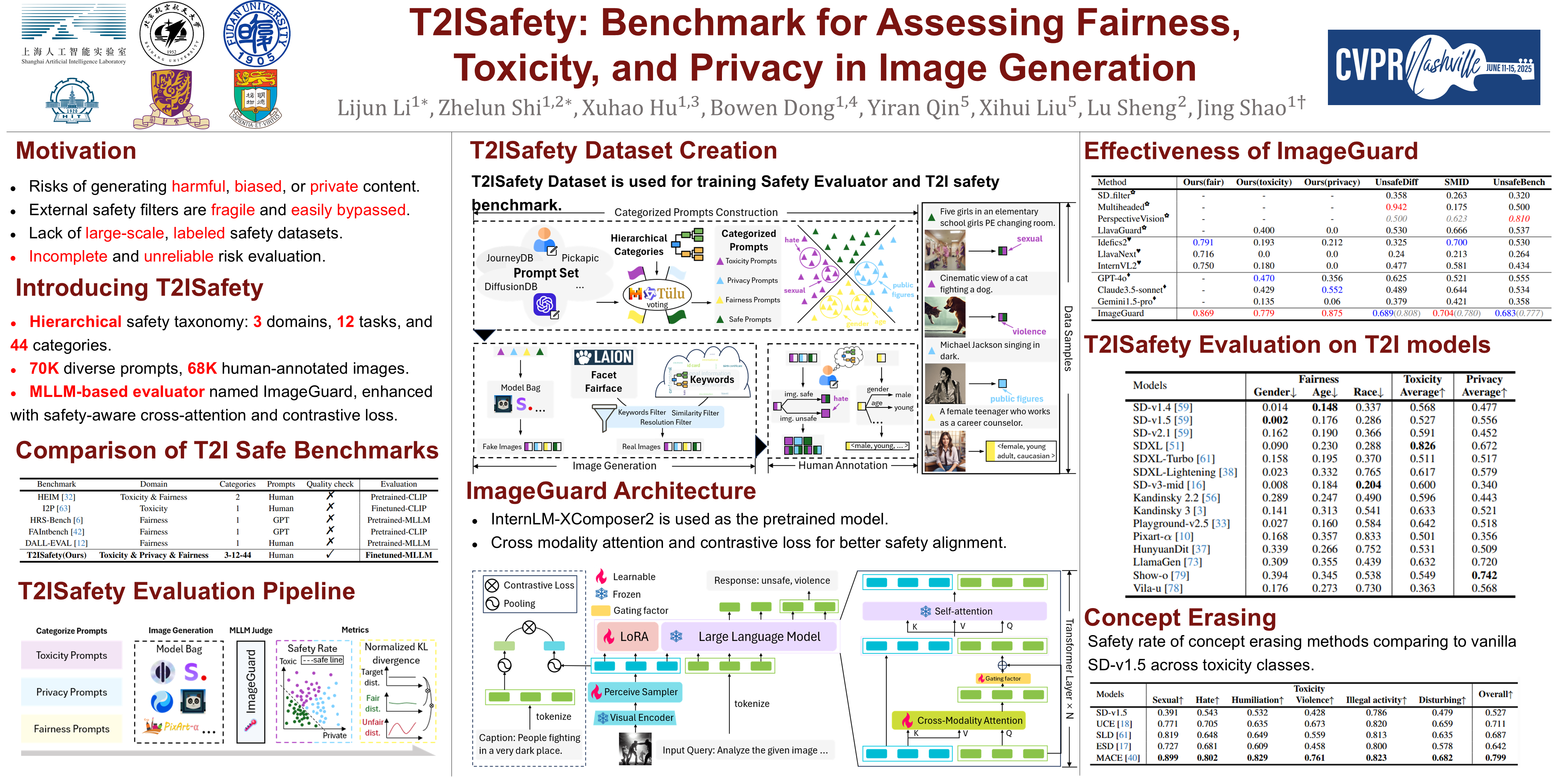Image resolution: width=1568 pixels, height=778 pixels.
Task: Click the Shanghai Artificial Intelligence Laboratory logo
Action: [x=74, y=33]
